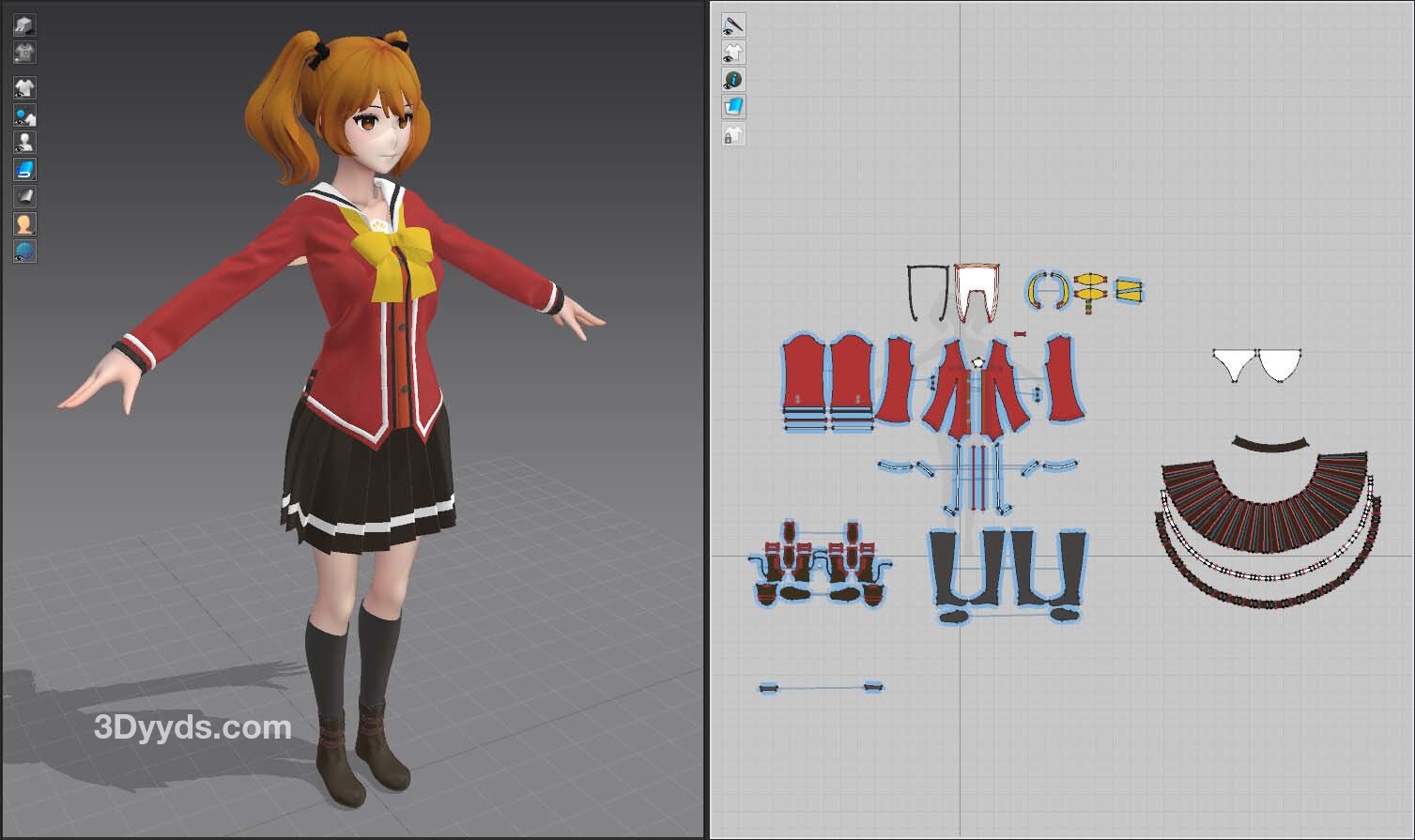Toggle Show Avatar in the 3D toolbar
Image resolution: width=1415 pixels, height=840 pixels.
(24, 143)
